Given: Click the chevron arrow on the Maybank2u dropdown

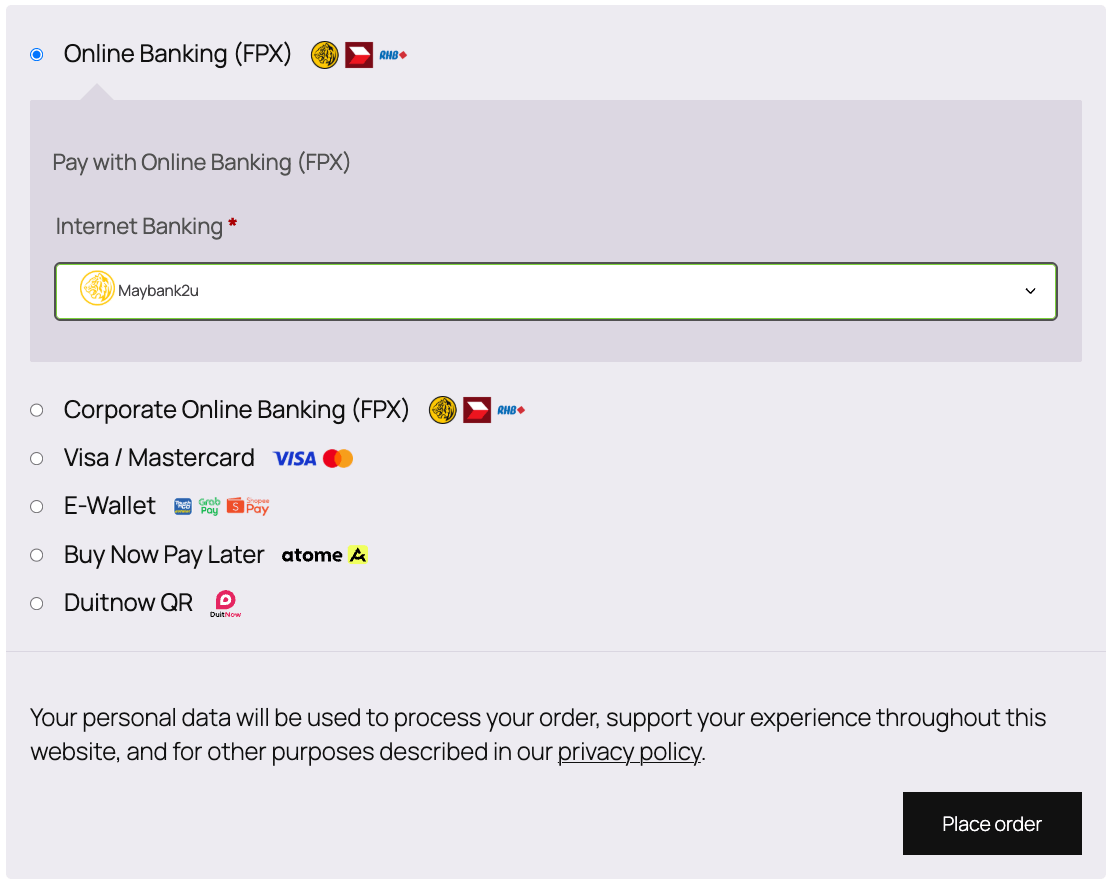Looking at the screenshot, I should point(1030,291).
